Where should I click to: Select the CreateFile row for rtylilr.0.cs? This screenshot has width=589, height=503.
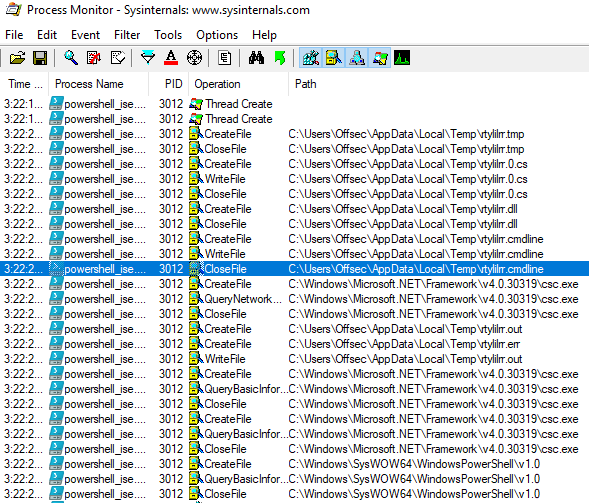[x=294, y=164]
